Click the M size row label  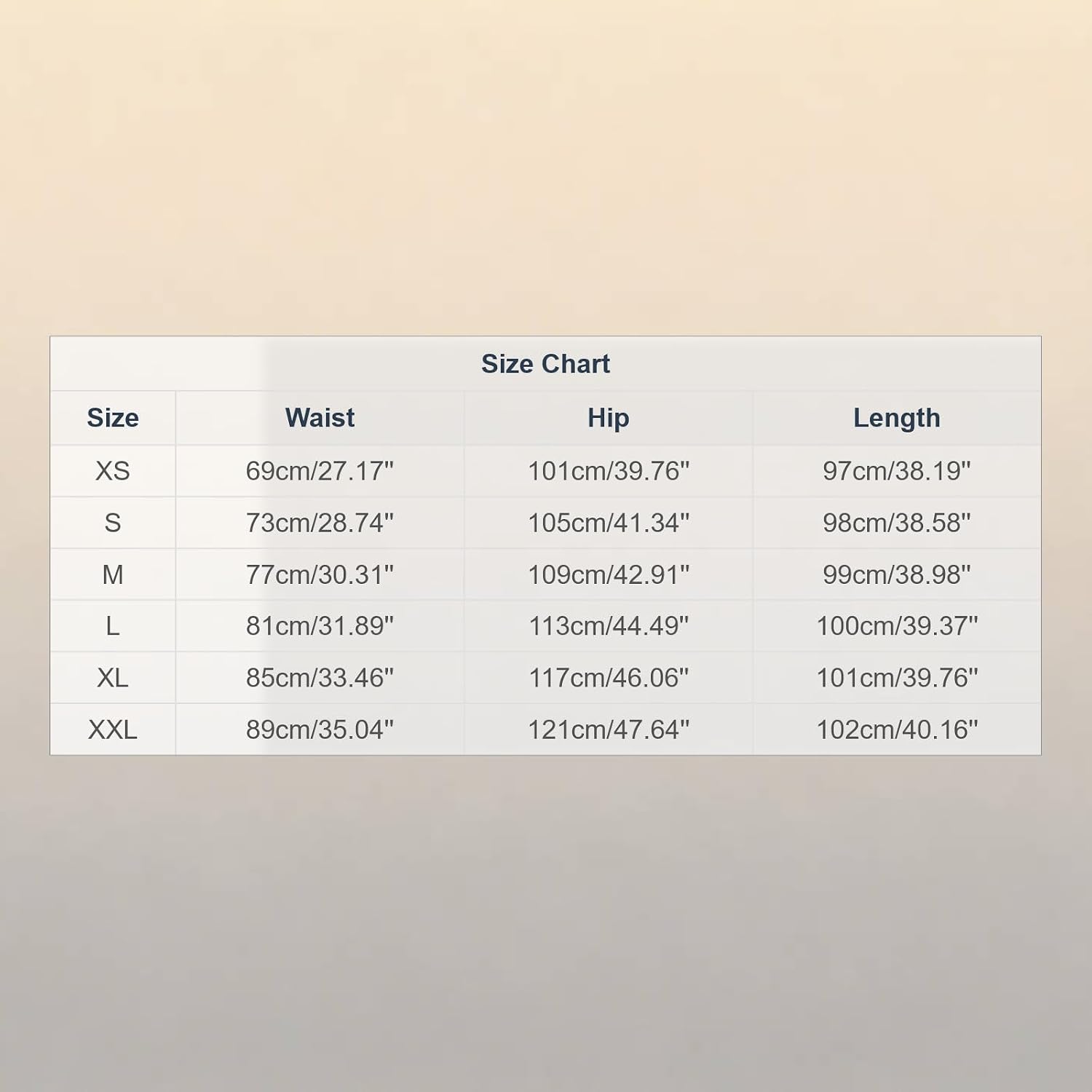pyautogui.click(x=113, y=574)
